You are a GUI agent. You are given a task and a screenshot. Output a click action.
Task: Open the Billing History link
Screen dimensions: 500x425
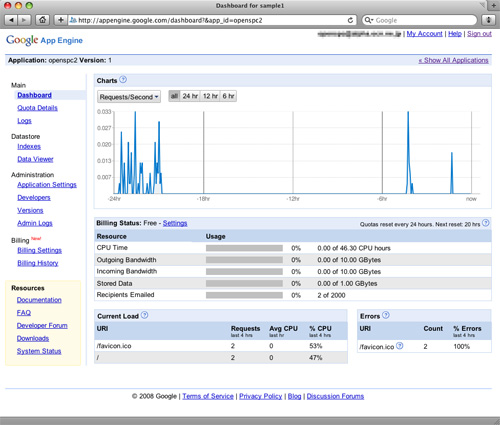(38, 263)
